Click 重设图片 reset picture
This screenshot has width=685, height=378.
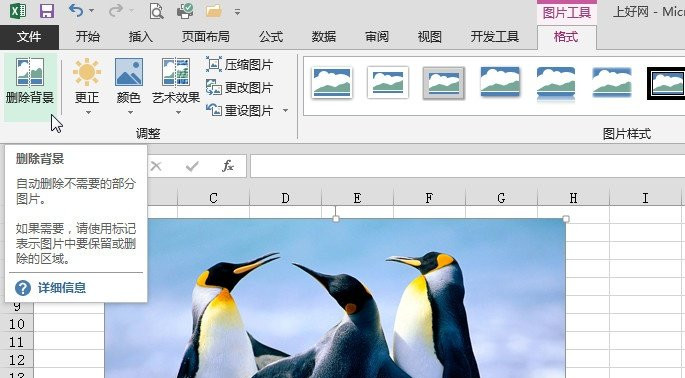(239, 111)
